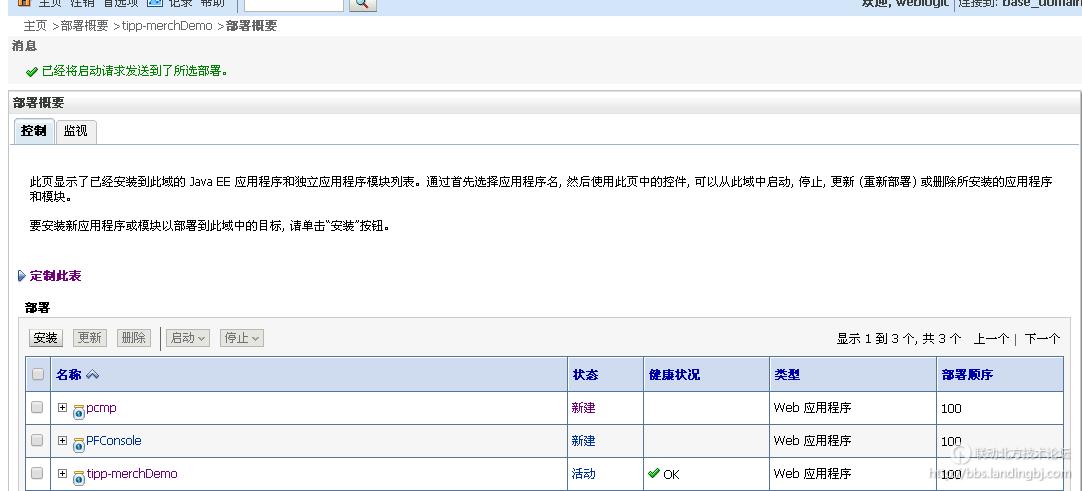Click the 主页 breadcrumb link

35,26
